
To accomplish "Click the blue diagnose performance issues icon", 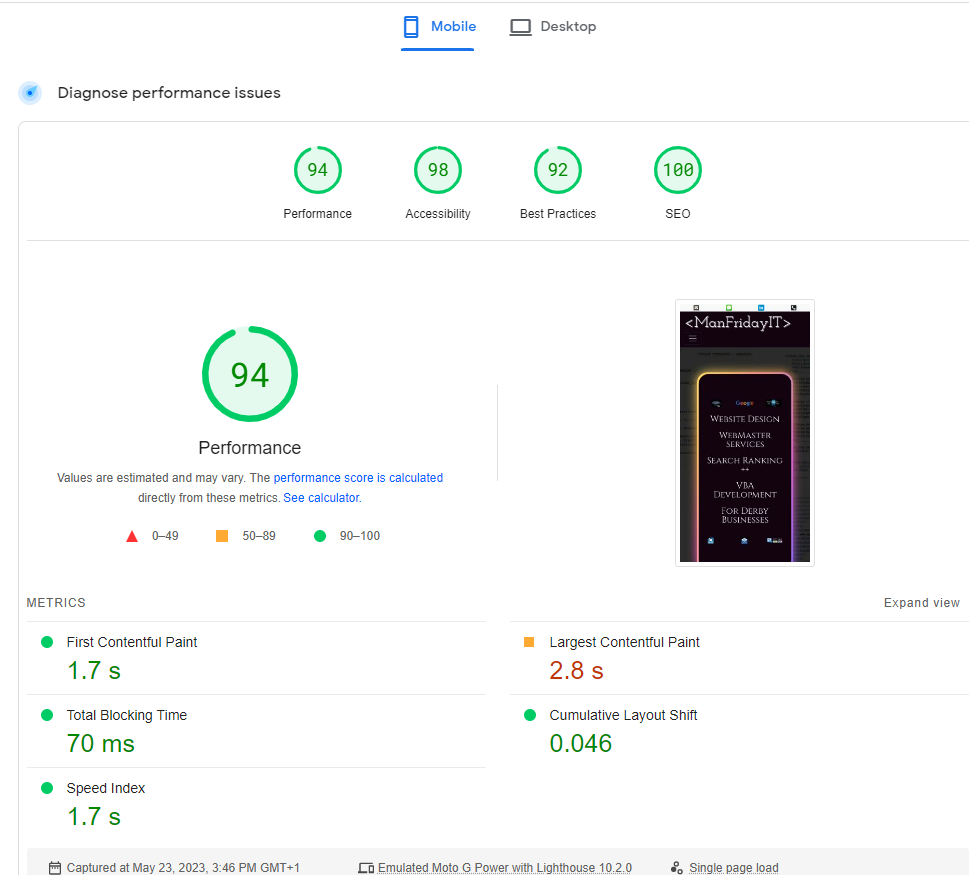I will click(x=31, y=93).
